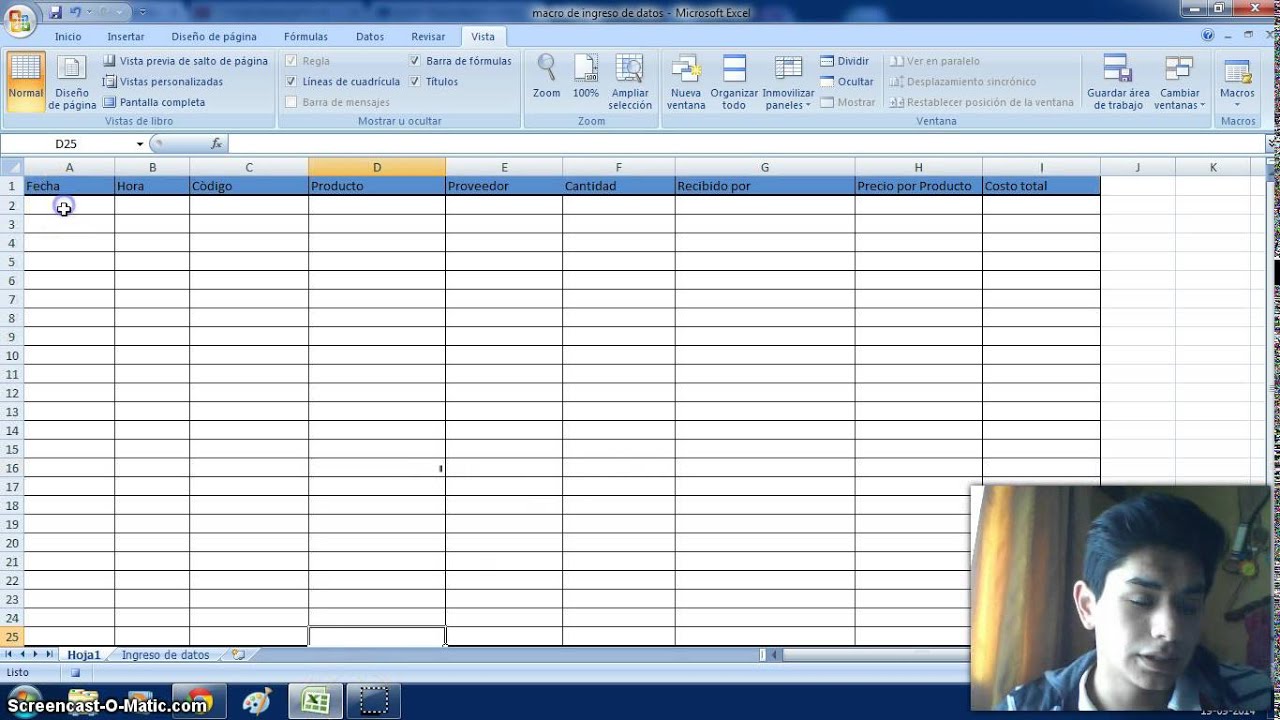Save workbook from quick access toolbar
1280x720 pixels.
tap(55, 12)
